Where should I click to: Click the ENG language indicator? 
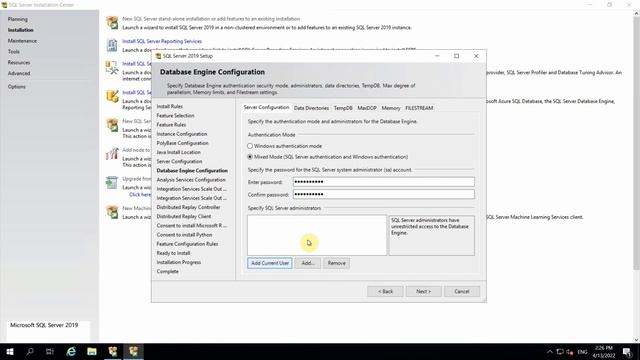point(582,352)
